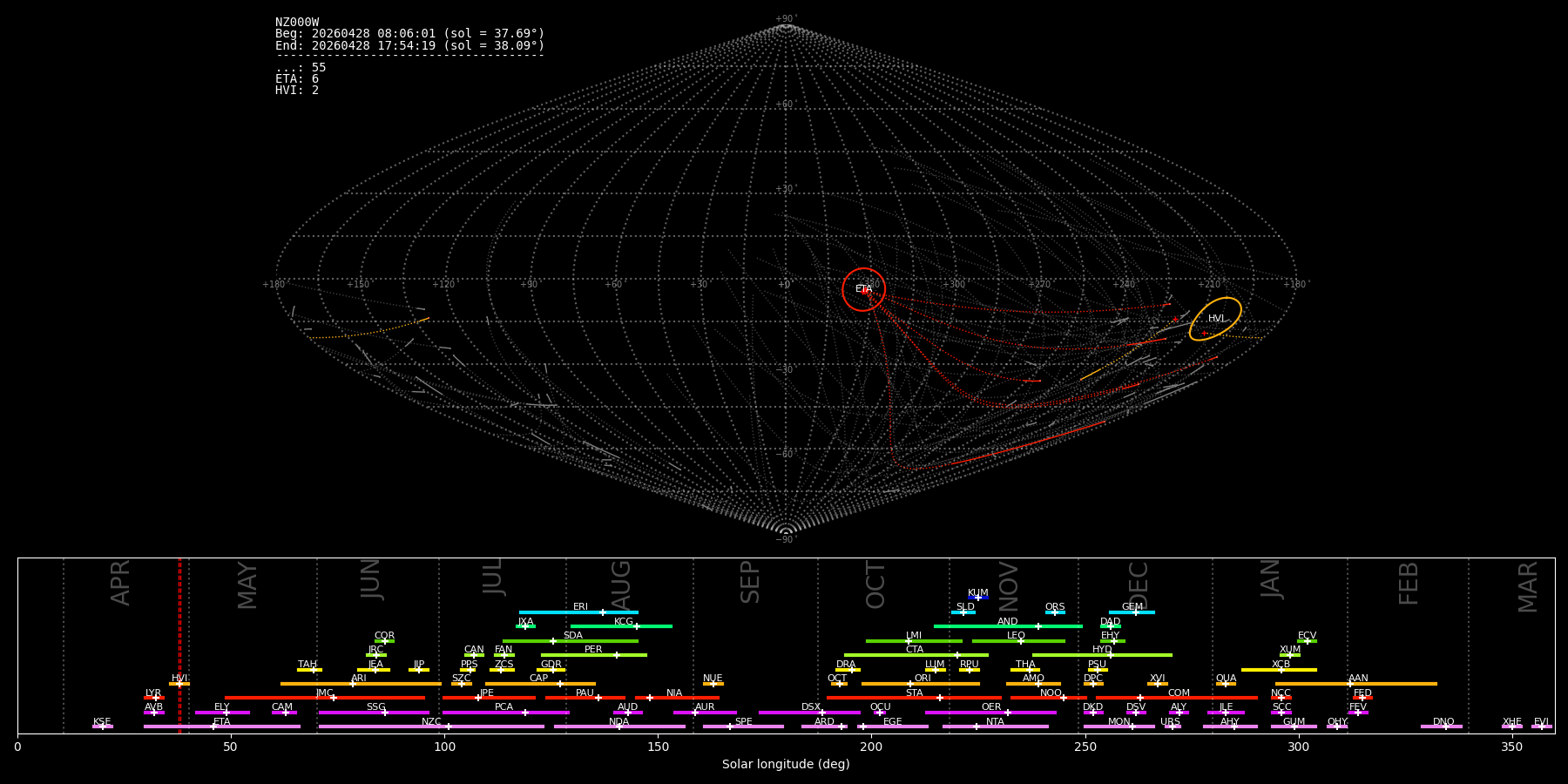
Task: Select the SDA shower bar
Action: (571, 641)
